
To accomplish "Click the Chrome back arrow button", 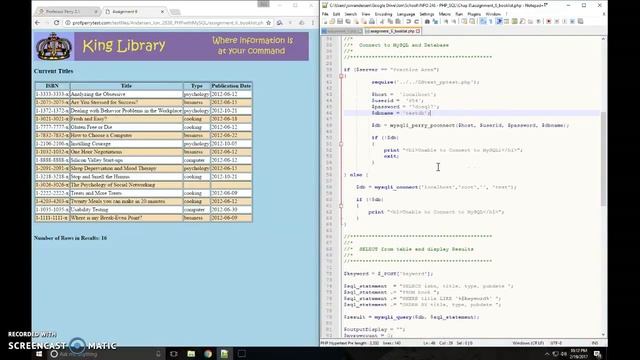I will (x=38, y=23).
